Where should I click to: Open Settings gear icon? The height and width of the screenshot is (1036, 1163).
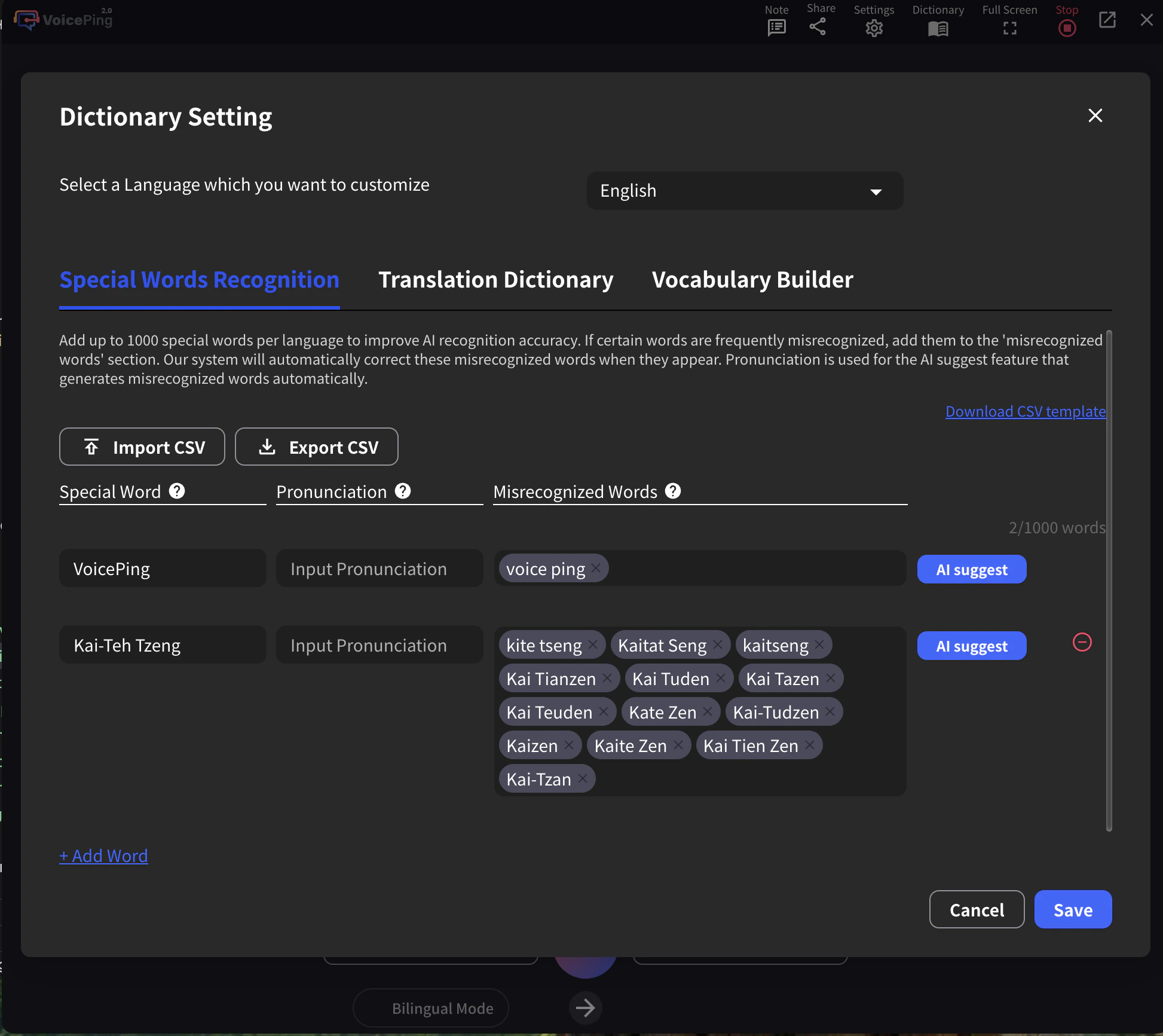pos(874,27)
